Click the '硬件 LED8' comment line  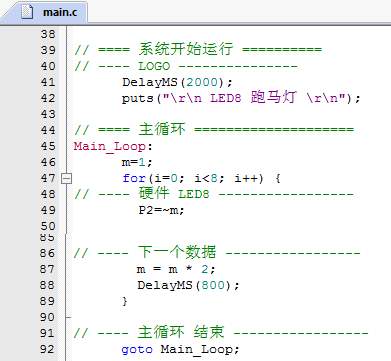[x=213, y=194]
